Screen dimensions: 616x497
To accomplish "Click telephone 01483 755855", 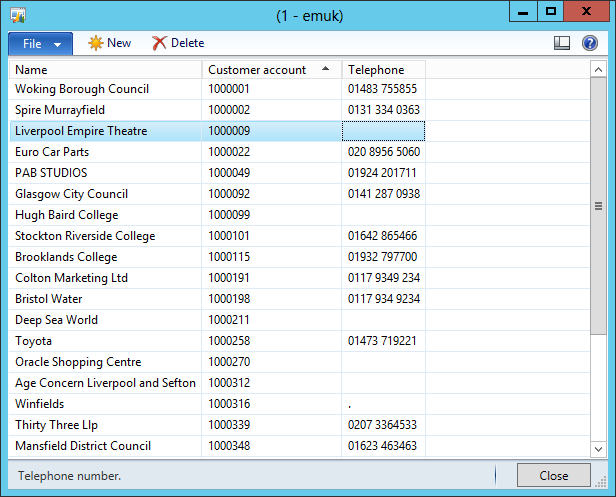I will click(x=382, y=89).
